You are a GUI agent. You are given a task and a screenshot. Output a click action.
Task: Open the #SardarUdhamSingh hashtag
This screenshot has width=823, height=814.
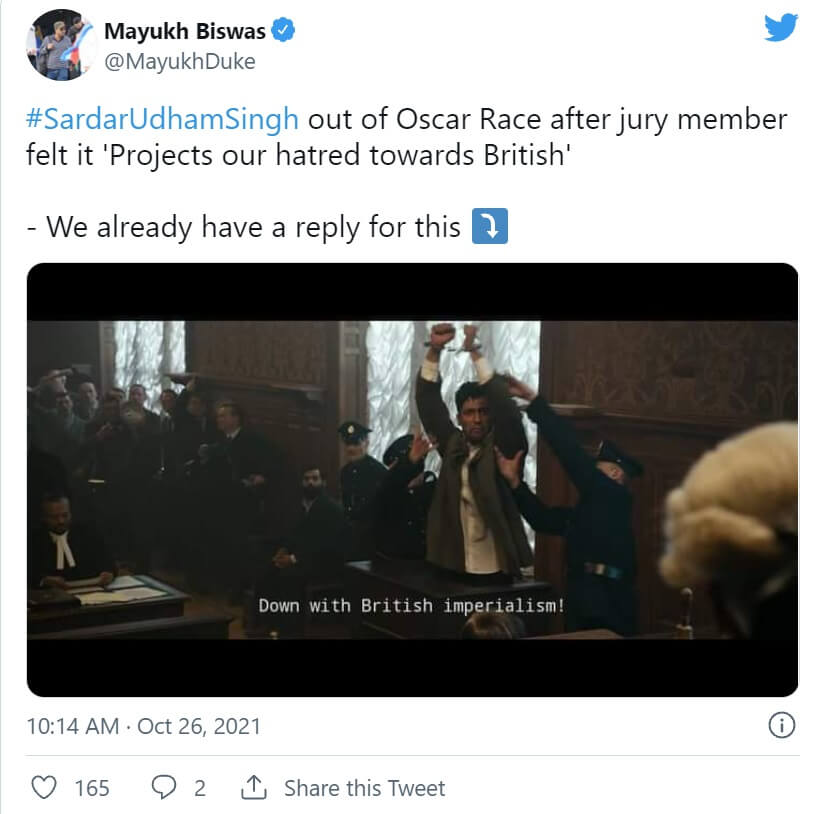click(x=162, y=119)
